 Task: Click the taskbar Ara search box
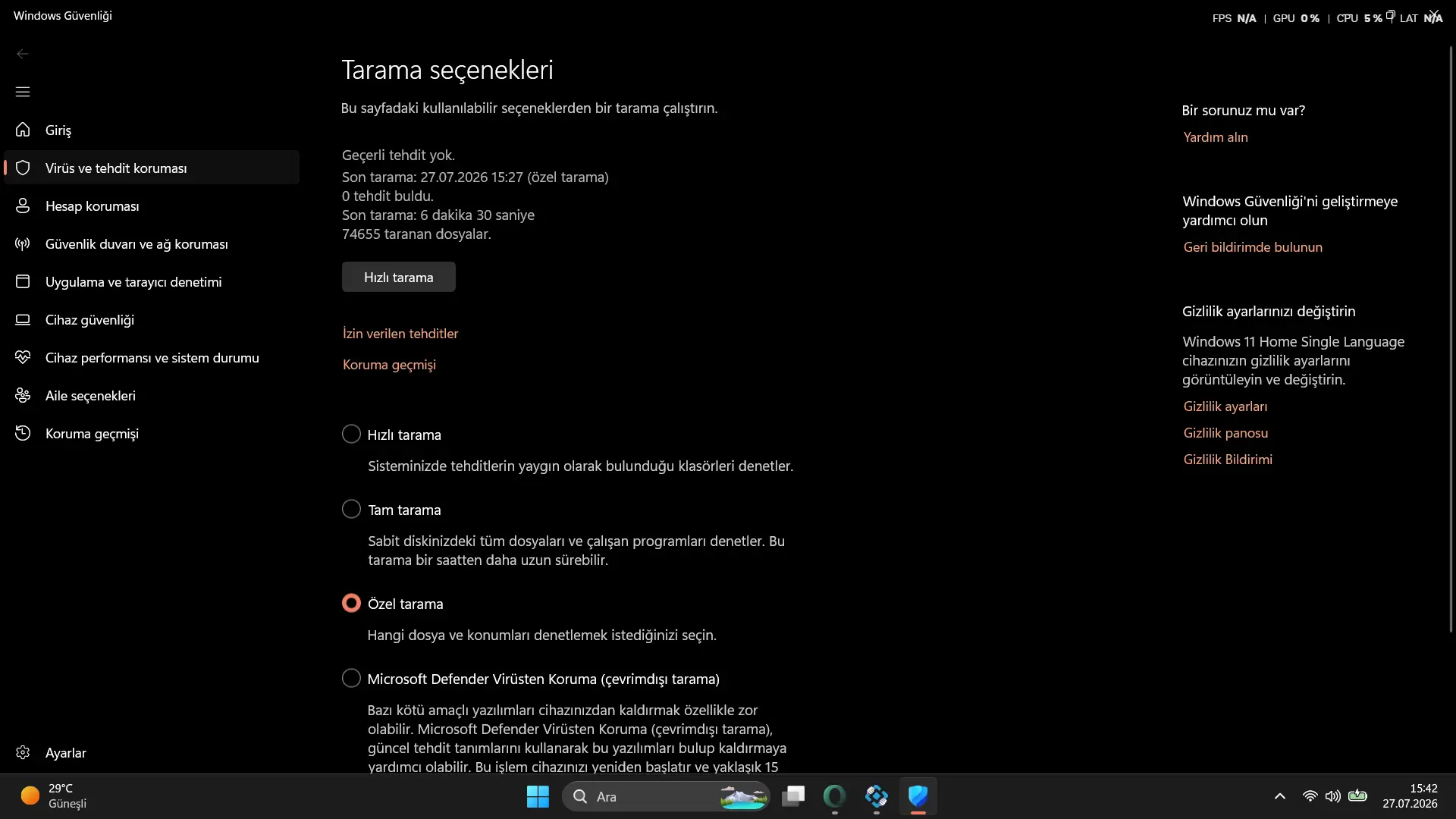tap(666, 796)
